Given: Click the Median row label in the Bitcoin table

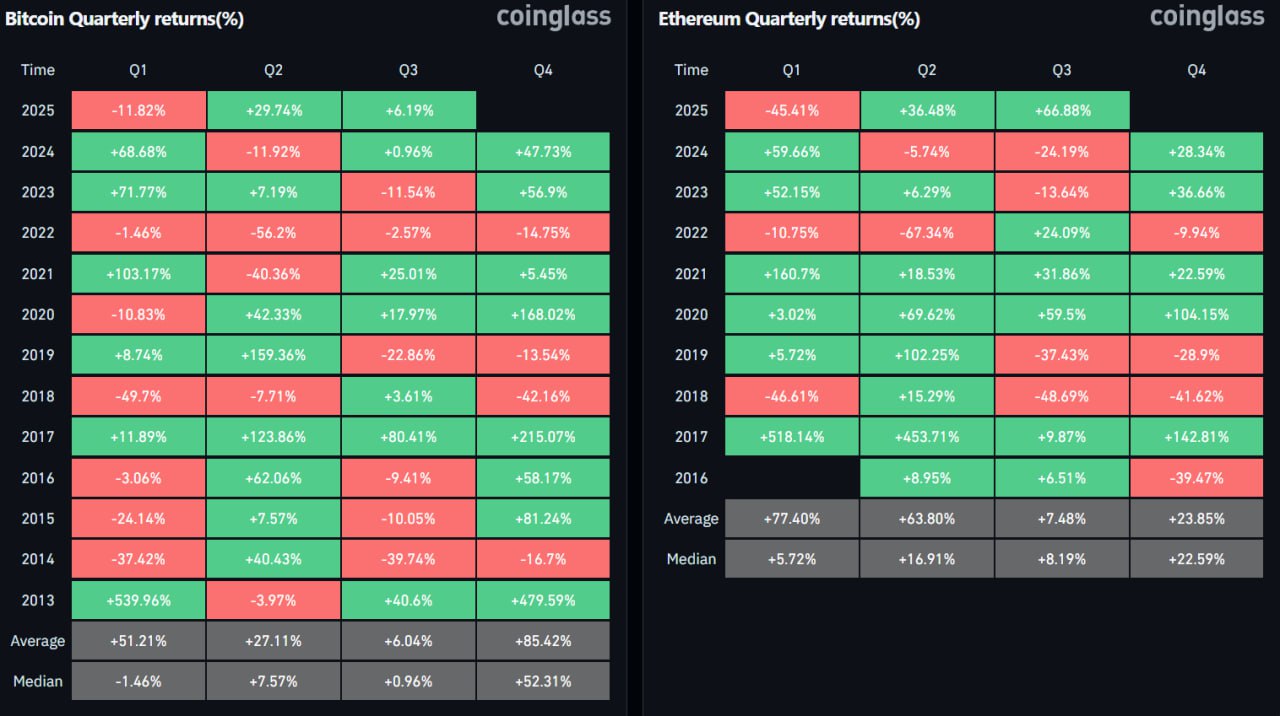Looking at the screenshot, I should point(38,682).
